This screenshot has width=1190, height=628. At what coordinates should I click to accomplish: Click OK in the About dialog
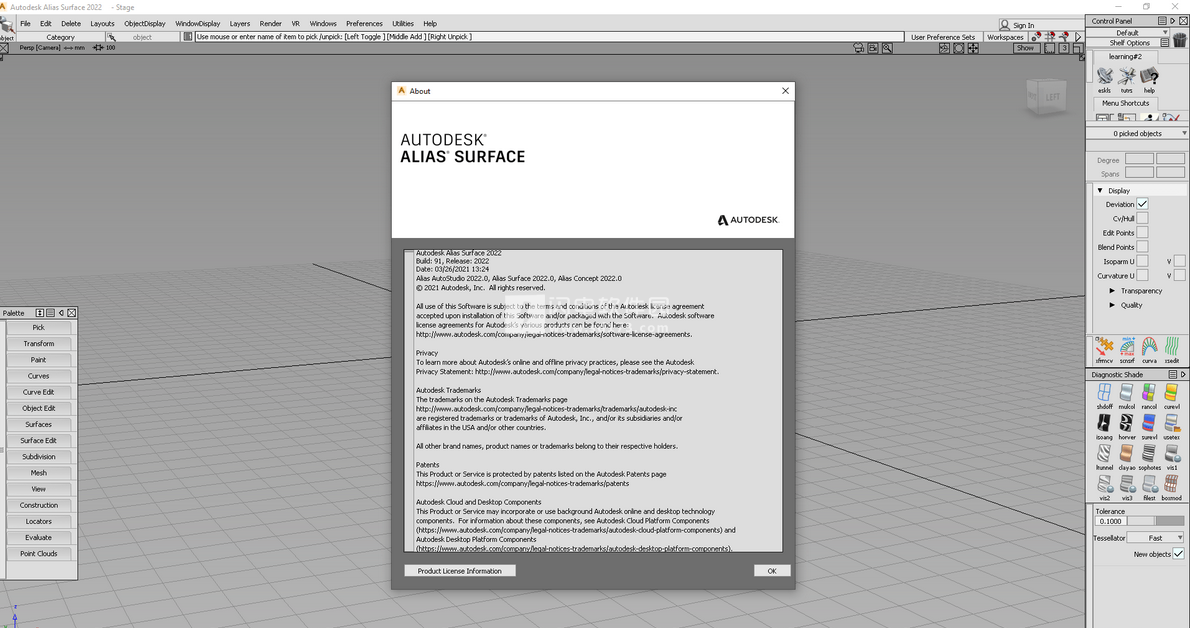(x=772, y=570)
